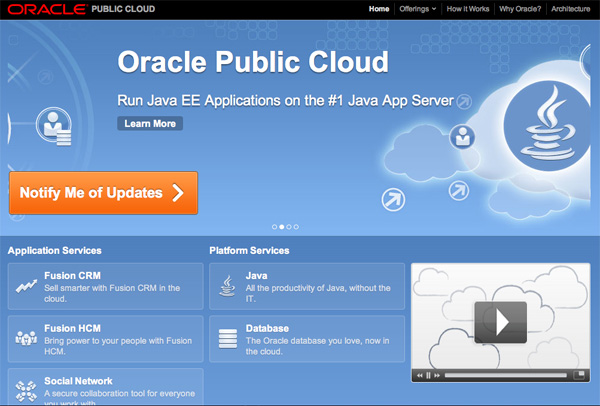
Task: Open the Architecture nav item
Action: click(x=570, y=9)
